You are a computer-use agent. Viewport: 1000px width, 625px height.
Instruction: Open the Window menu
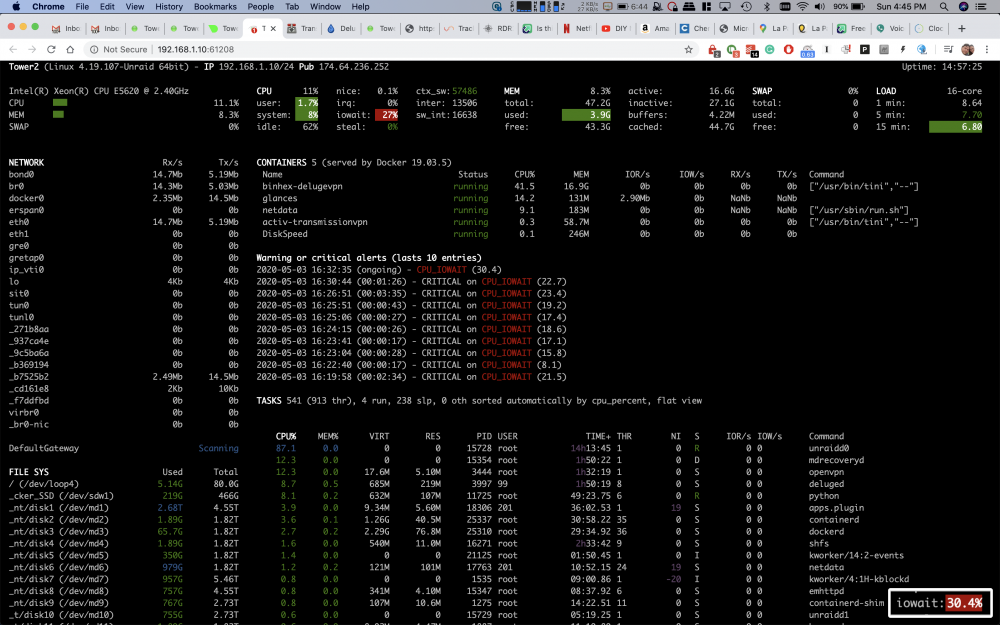pyautogui.click(x=325, y=6)
